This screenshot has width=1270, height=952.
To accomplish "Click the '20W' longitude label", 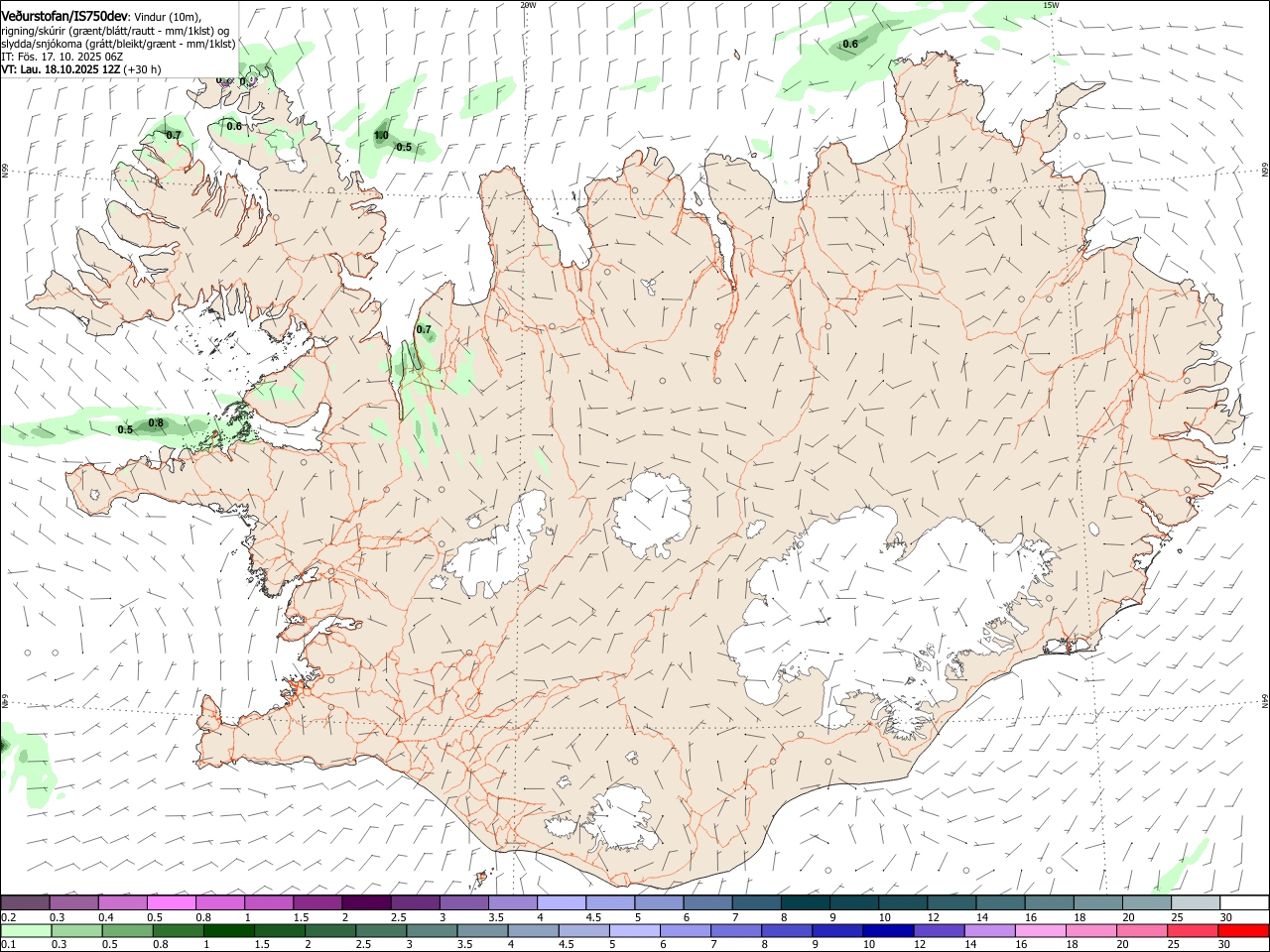I will (528, 5).
